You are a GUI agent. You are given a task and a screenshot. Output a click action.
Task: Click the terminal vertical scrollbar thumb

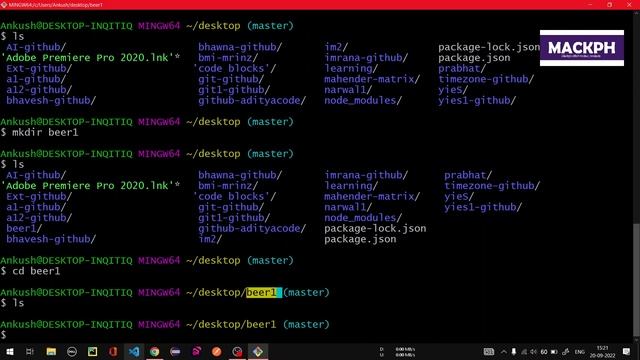(636, 280)
